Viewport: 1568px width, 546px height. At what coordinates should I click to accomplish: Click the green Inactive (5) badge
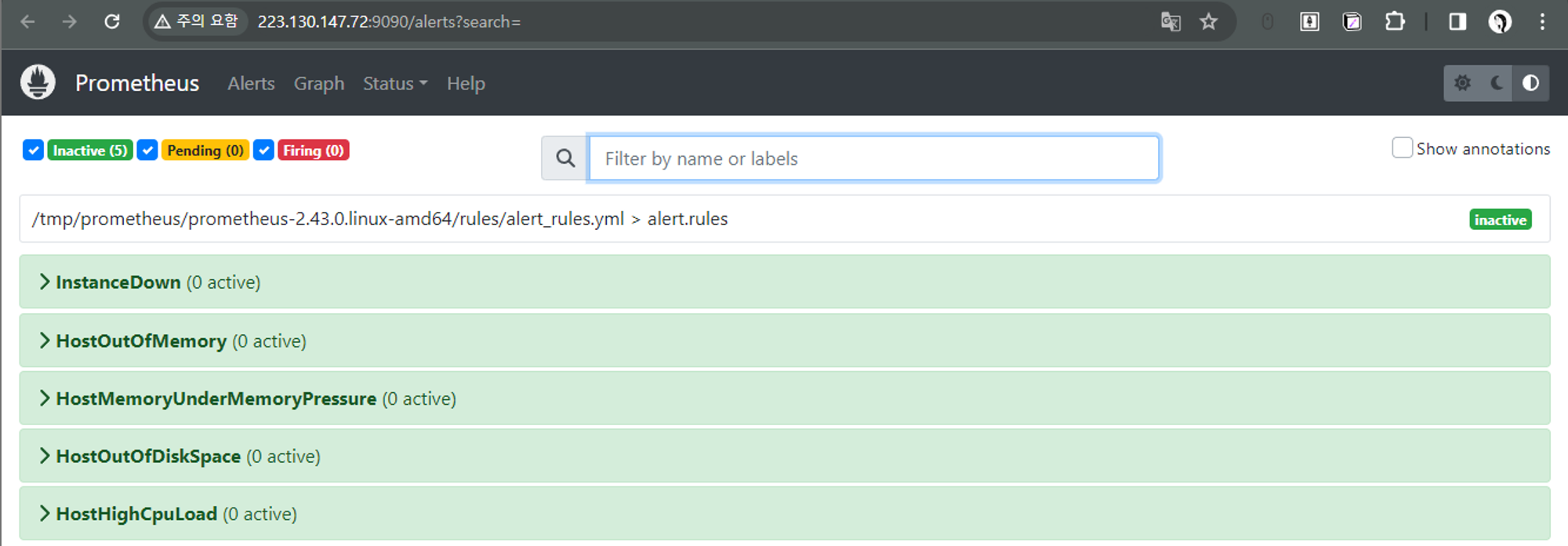(90, 150)
